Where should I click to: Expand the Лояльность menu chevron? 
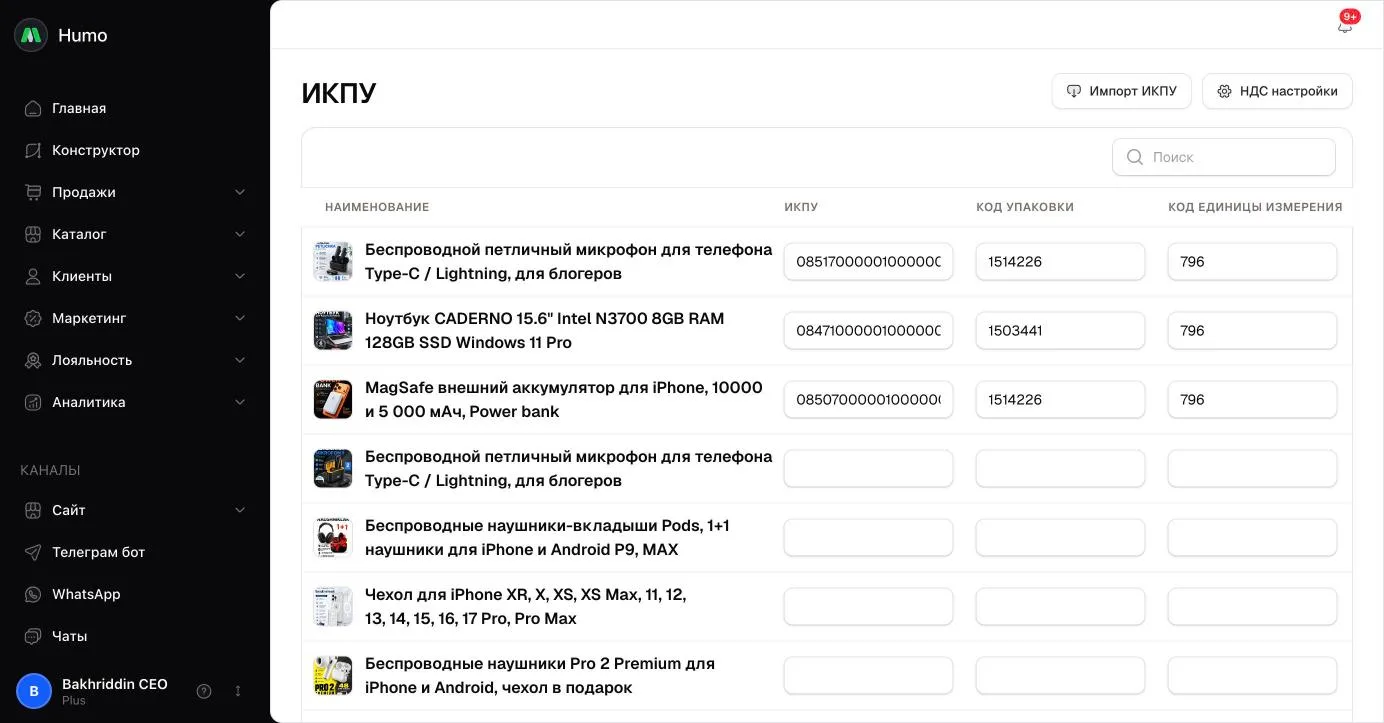coord(240,360)
